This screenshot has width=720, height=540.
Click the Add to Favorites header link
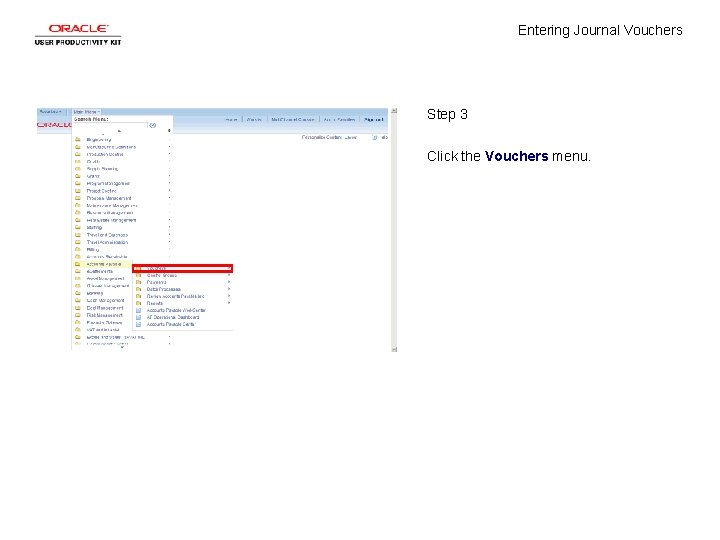tap(339, 119)
